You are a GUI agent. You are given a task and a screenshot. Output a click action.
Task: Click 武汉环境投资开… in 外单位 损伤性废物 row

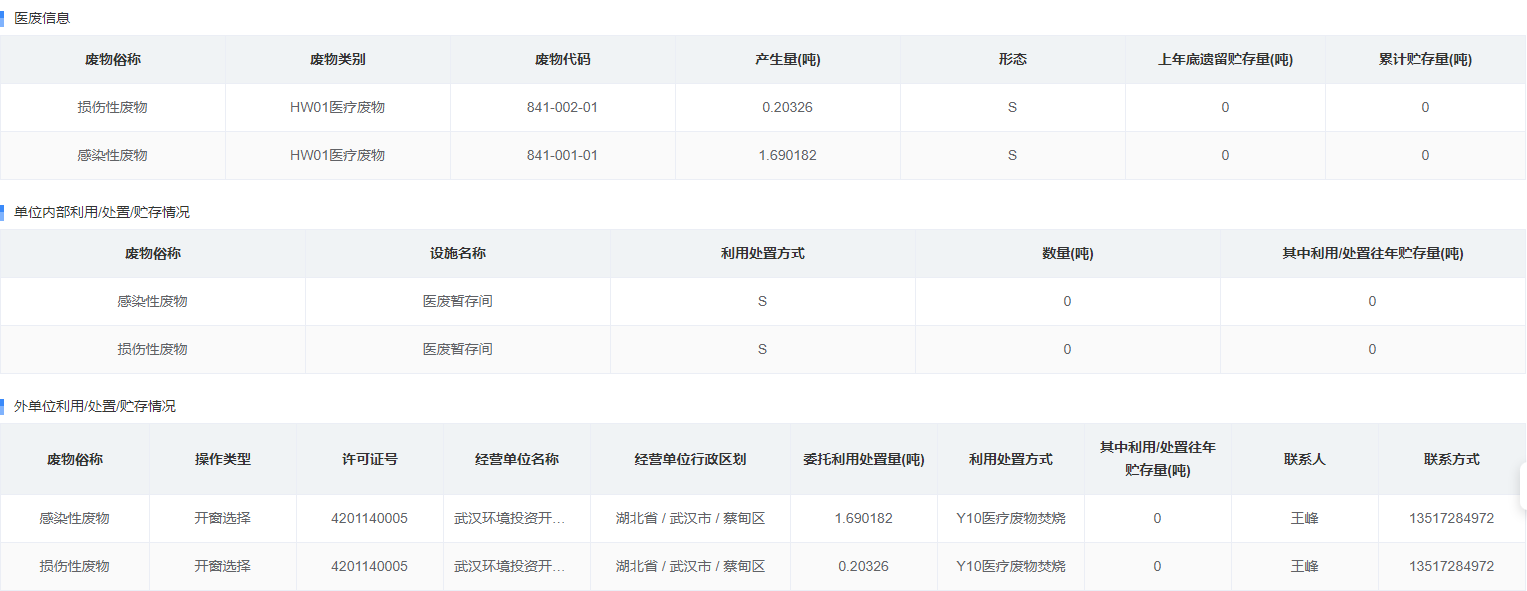click(510, 566)
